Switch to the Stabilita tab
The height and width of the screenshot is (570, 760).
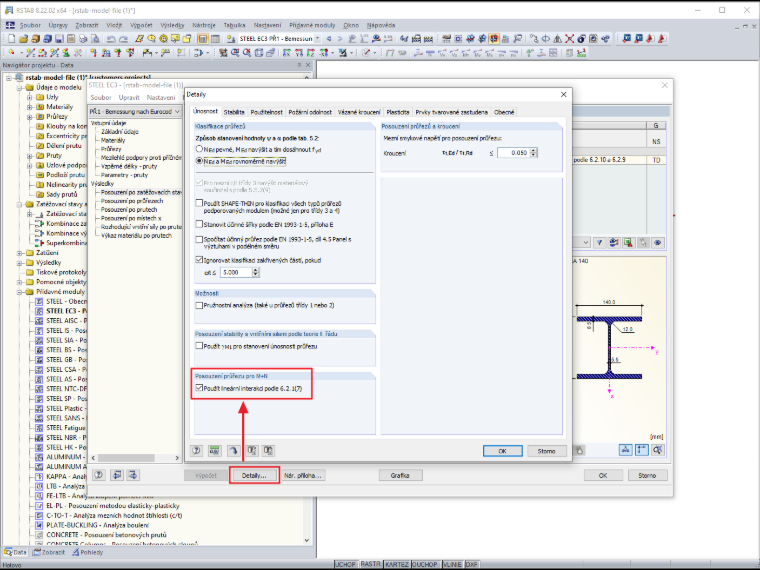[234, 112]
